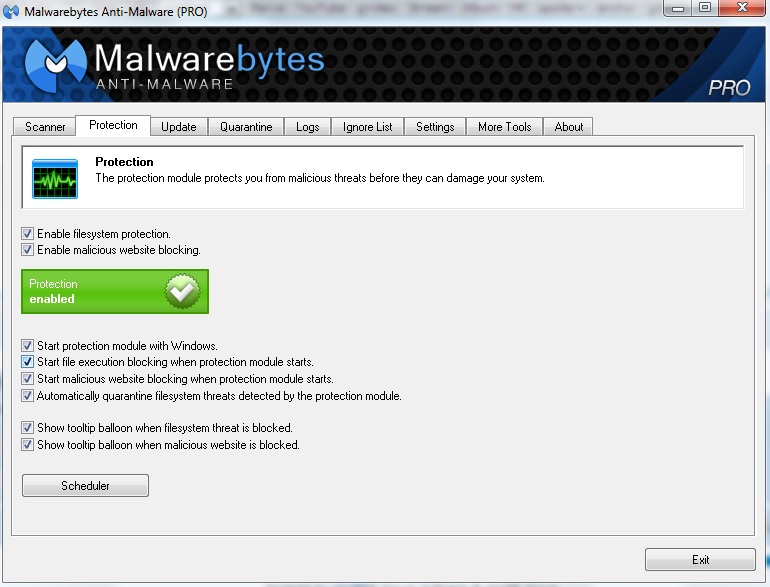The height and width of the screenshot is (587, 770).
Task: Click the PRO badge in the banner
Action: (x=729, y=88)
